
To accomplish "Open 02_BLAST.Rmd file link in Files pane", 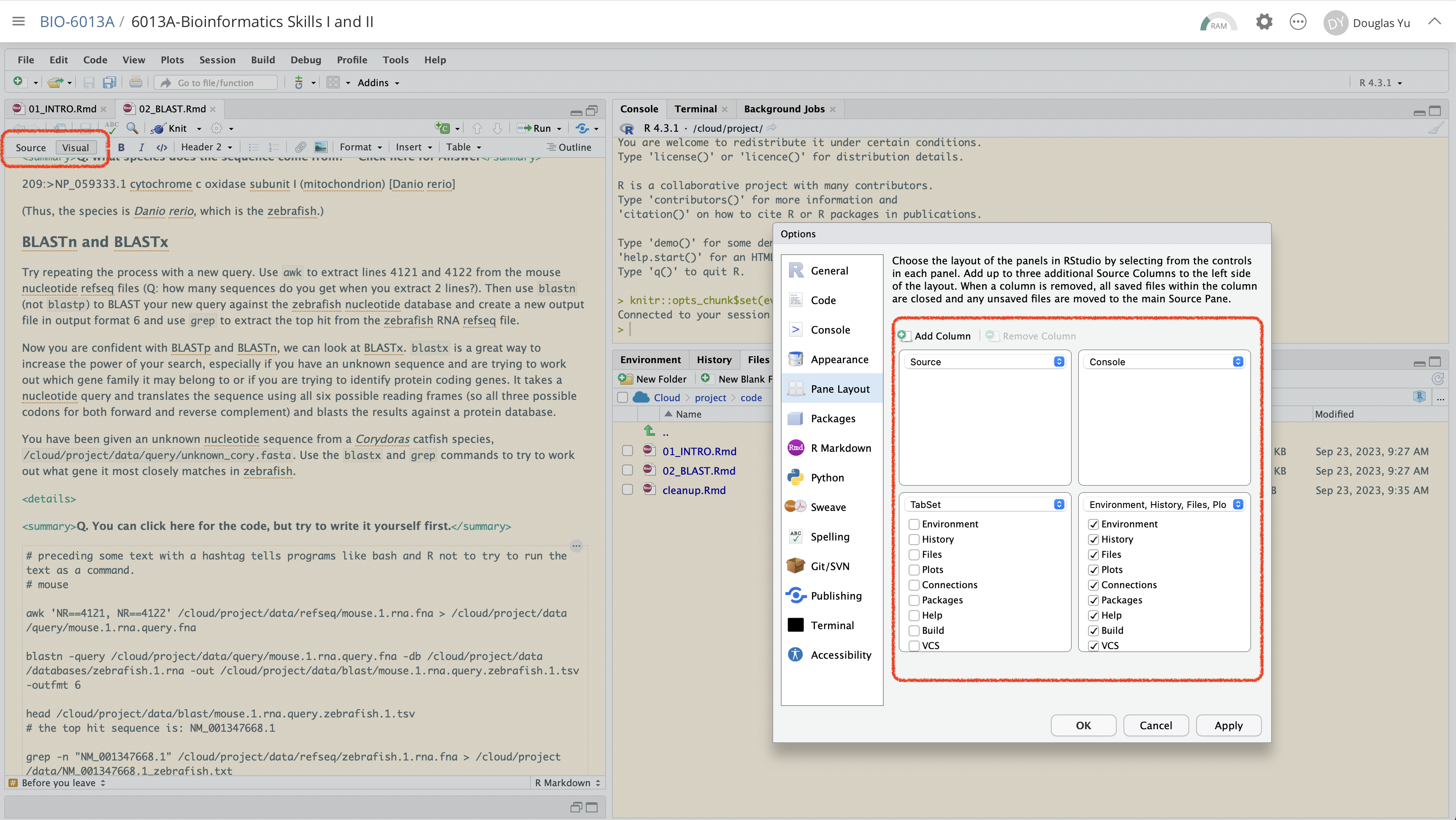I will point(698,471).
